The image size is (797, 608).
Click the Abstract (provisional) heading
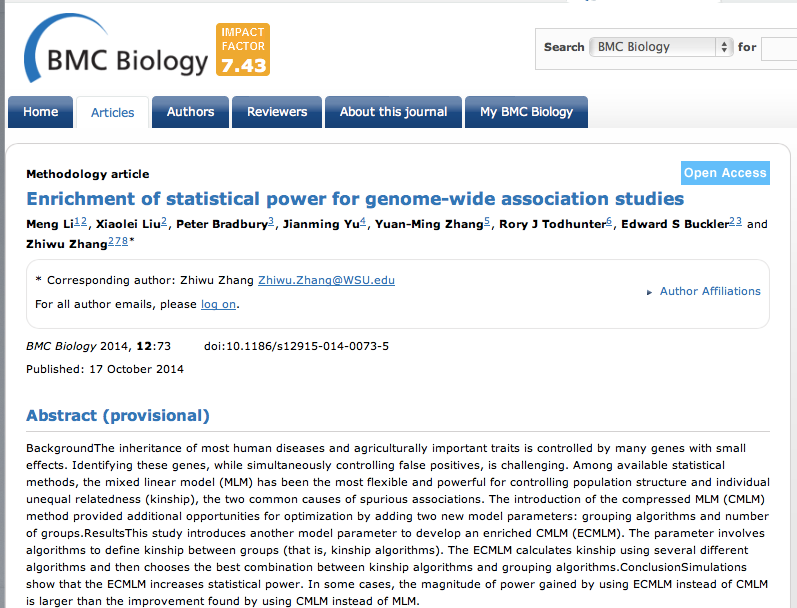(x=118, y=416)
